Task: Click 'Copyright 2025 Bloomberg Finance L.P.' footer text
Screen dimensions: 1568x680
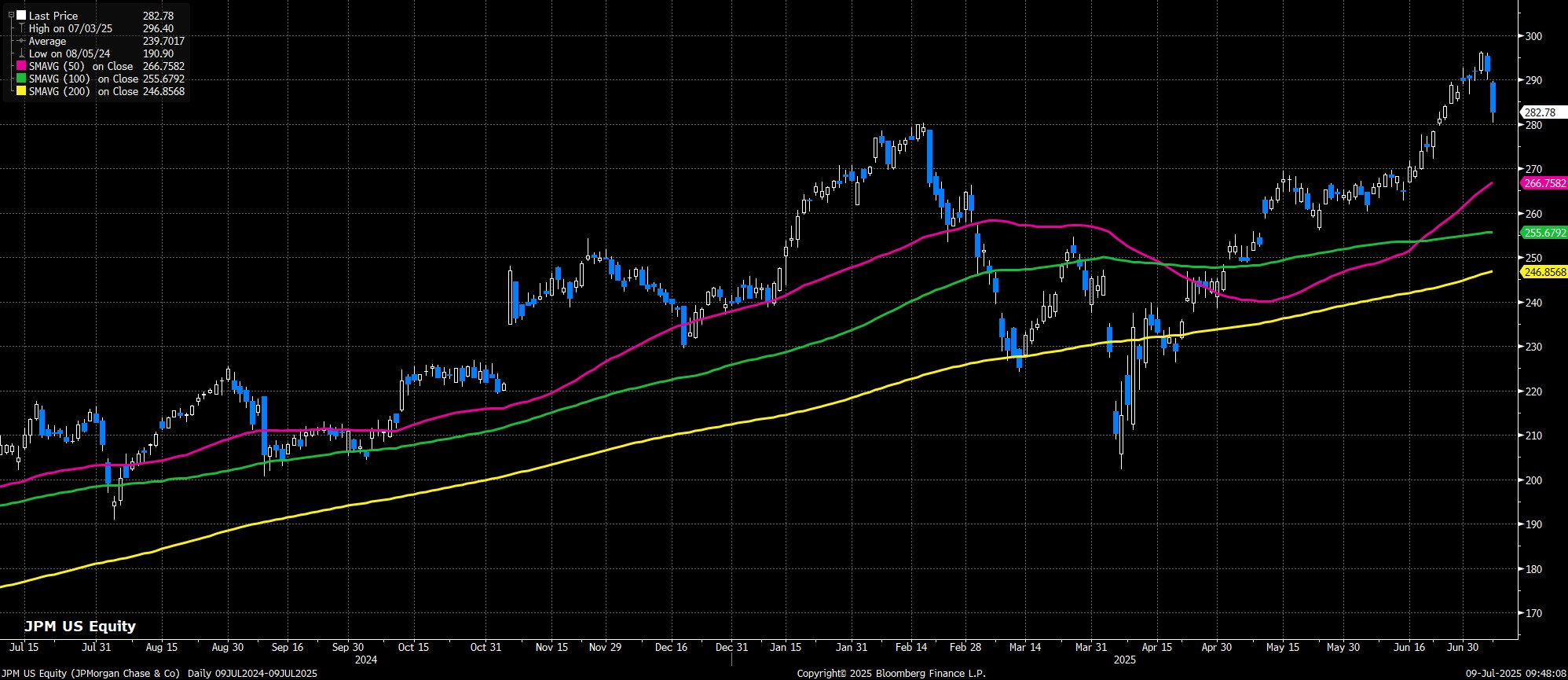Action: (891, 674)
